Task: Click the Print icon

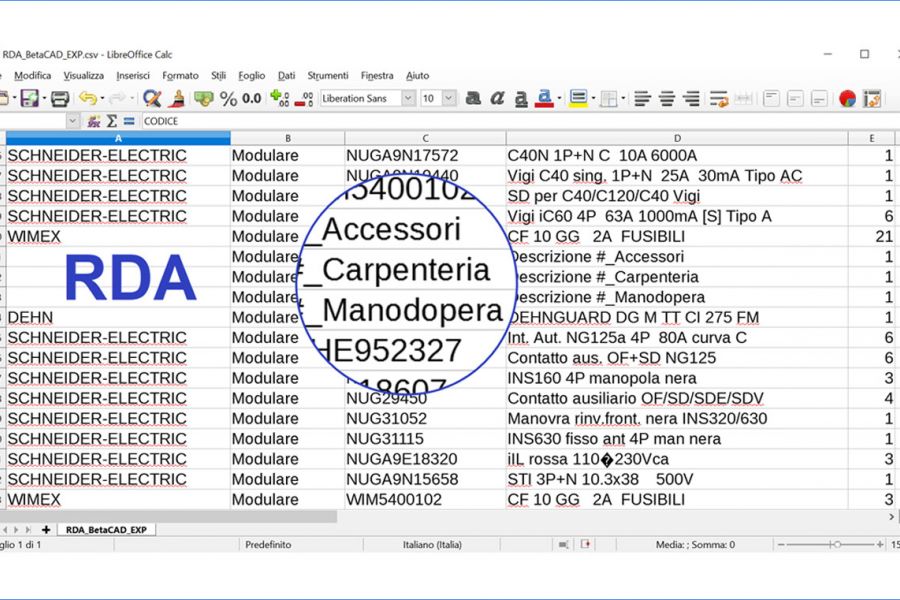Action: pos(60,99)
